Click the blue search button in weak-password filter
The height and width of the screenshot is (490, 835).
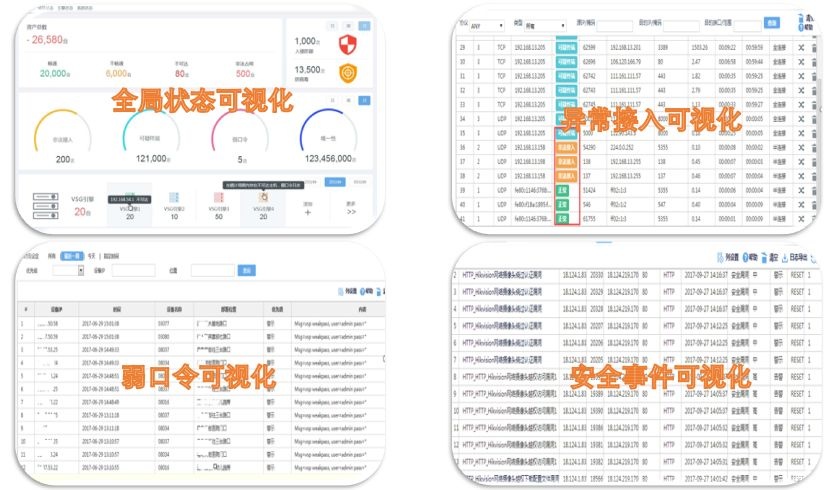226,270
